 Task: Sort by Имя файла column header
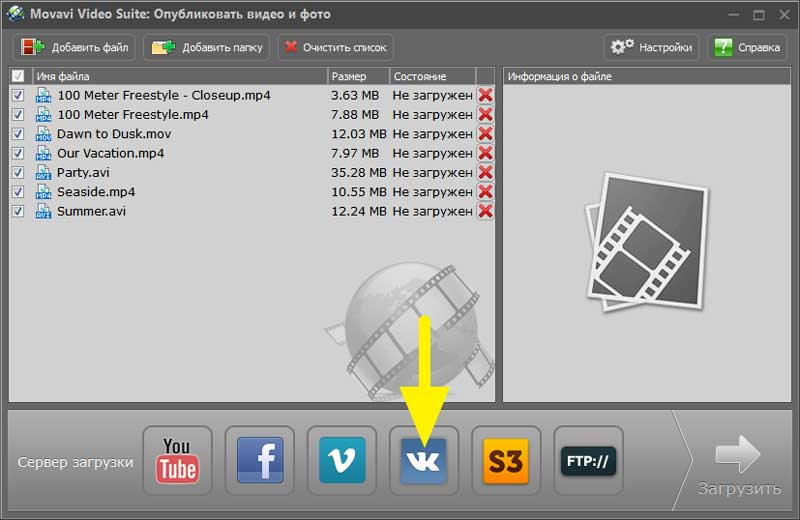(x=180, y=76)
